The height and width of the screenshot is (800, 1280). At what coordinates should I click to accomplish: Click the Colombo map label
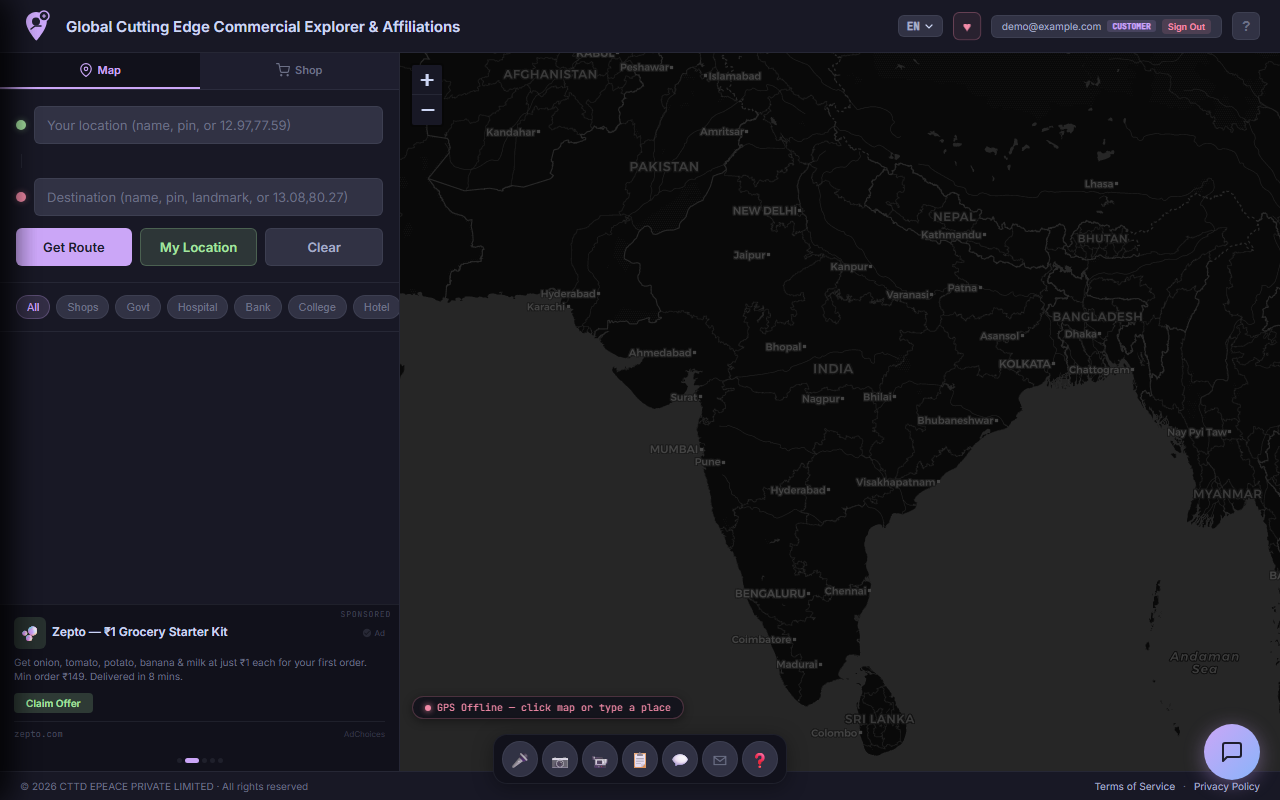pos(834,733)
